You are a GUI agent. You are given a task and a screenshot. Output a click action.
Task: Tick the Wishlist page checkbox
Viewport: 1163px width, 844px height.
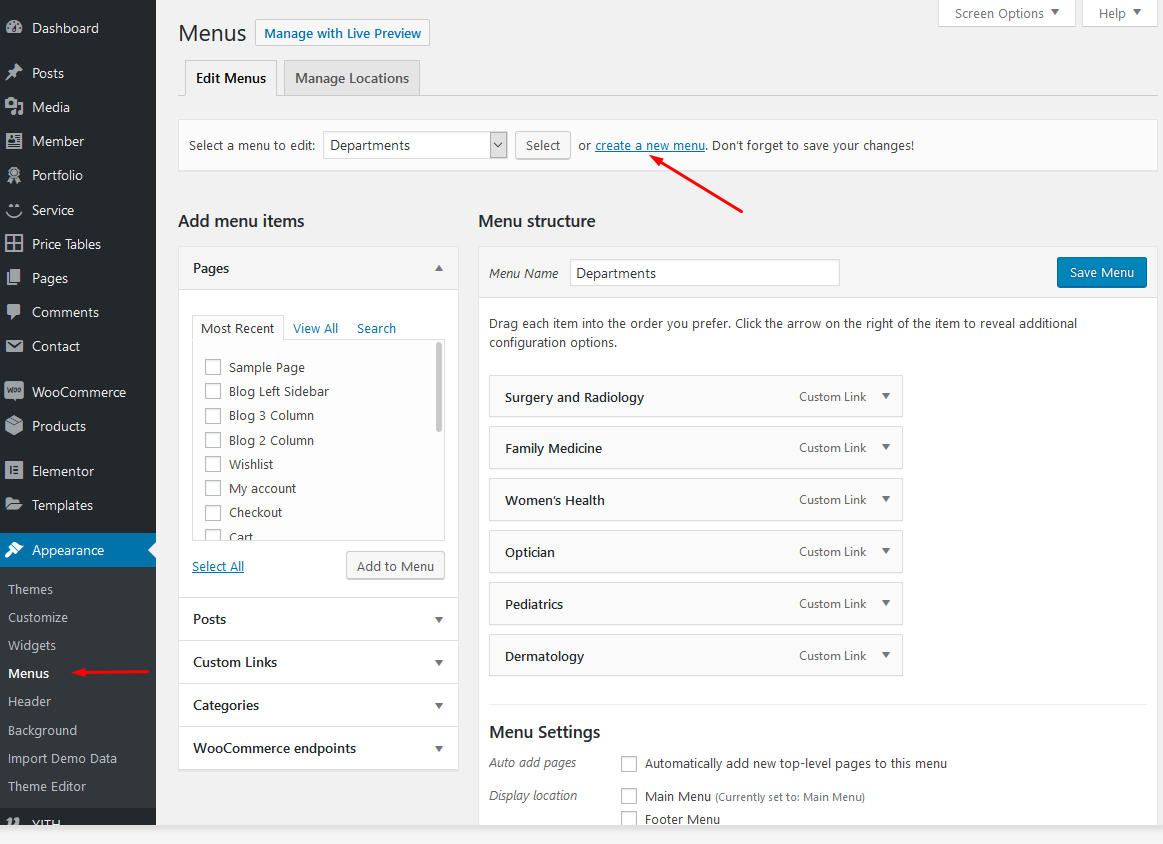(212, 464)
